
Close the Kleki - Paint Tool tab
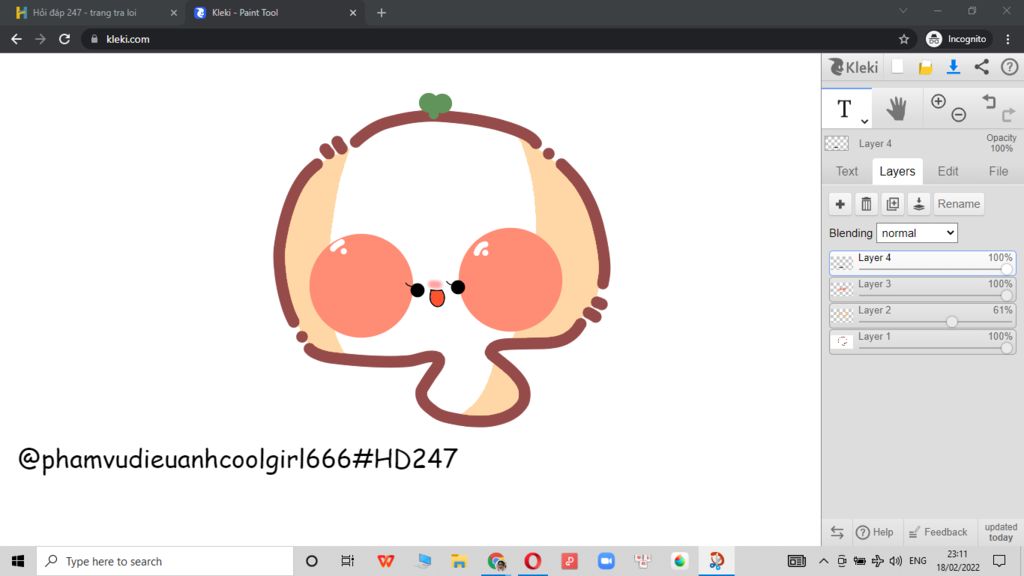pos(353,12)
